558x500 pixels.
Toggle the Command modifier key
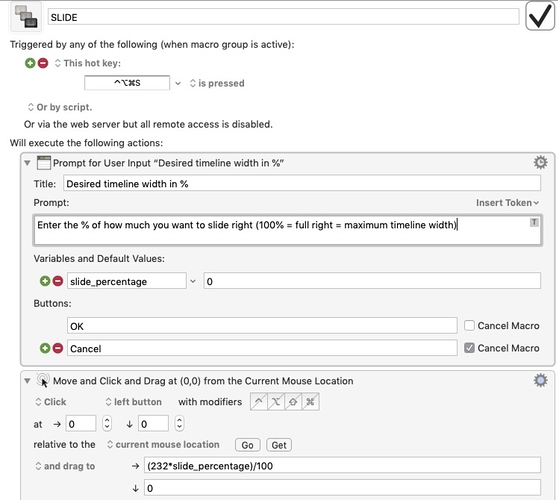[310, 402]
